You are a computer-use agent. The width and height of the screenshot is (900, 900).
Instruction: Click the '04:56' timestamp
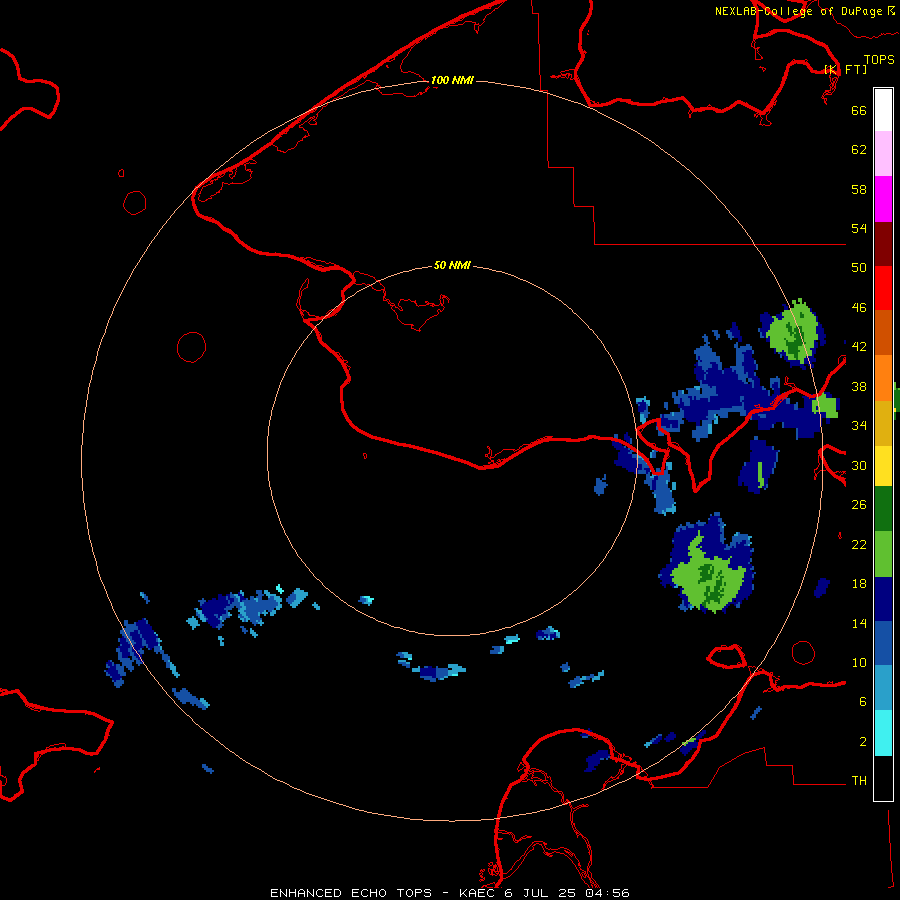(x=607, y=893)
